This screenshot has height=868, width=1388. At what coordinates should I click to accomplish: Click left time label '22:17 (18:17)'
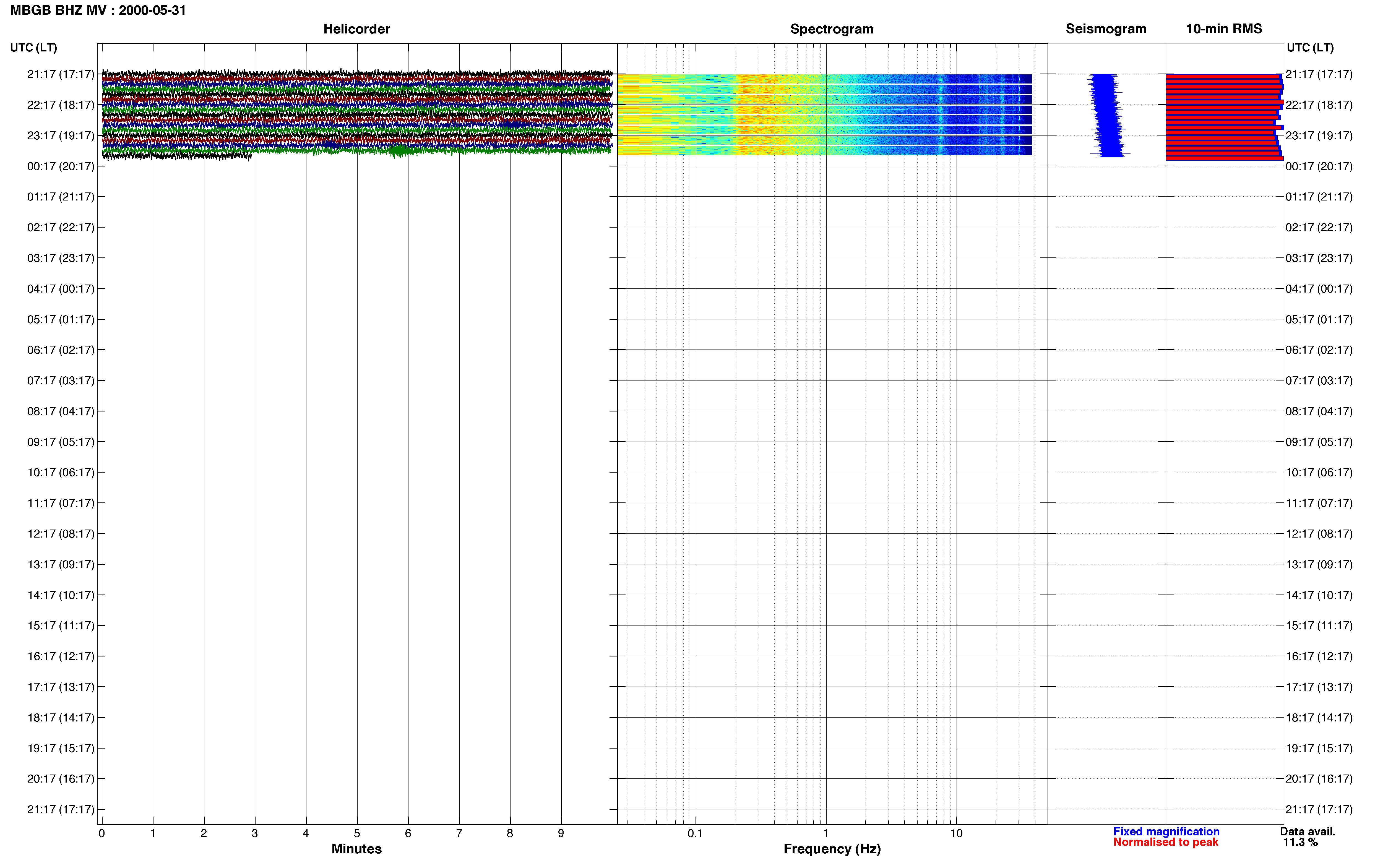pos(60,105)
